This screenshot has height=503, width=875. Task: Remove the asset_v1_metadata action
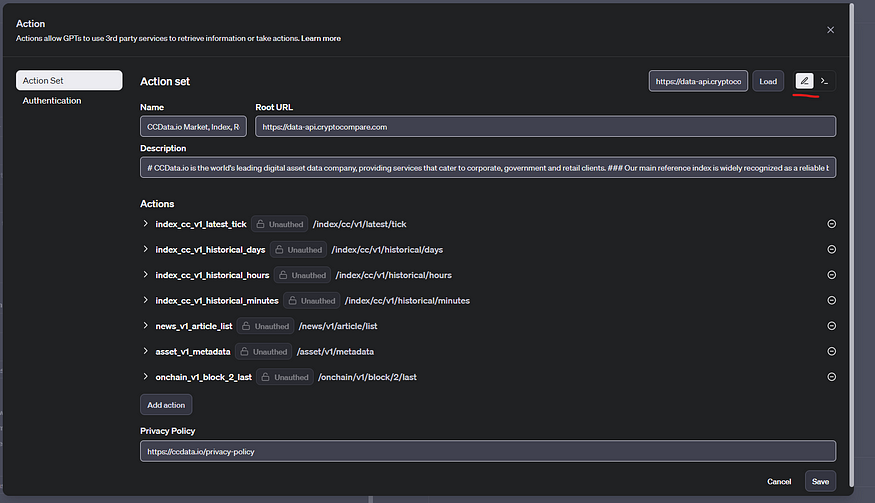point(831,351)
